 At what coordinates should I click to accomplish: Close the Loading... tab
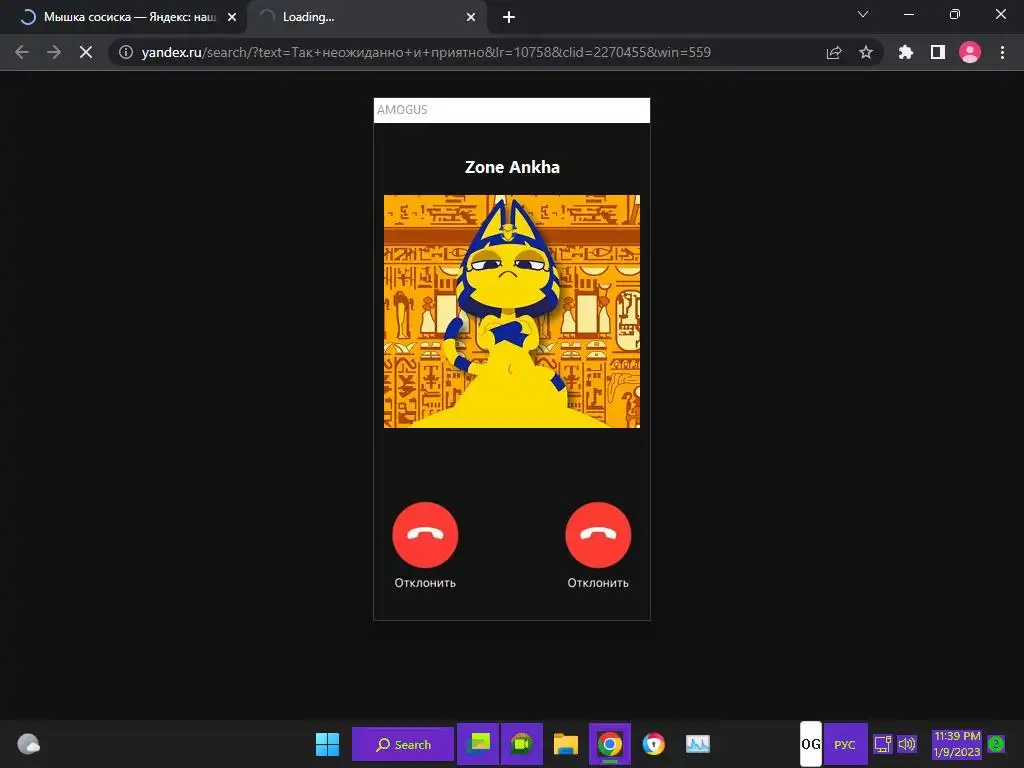click(471, 18)
